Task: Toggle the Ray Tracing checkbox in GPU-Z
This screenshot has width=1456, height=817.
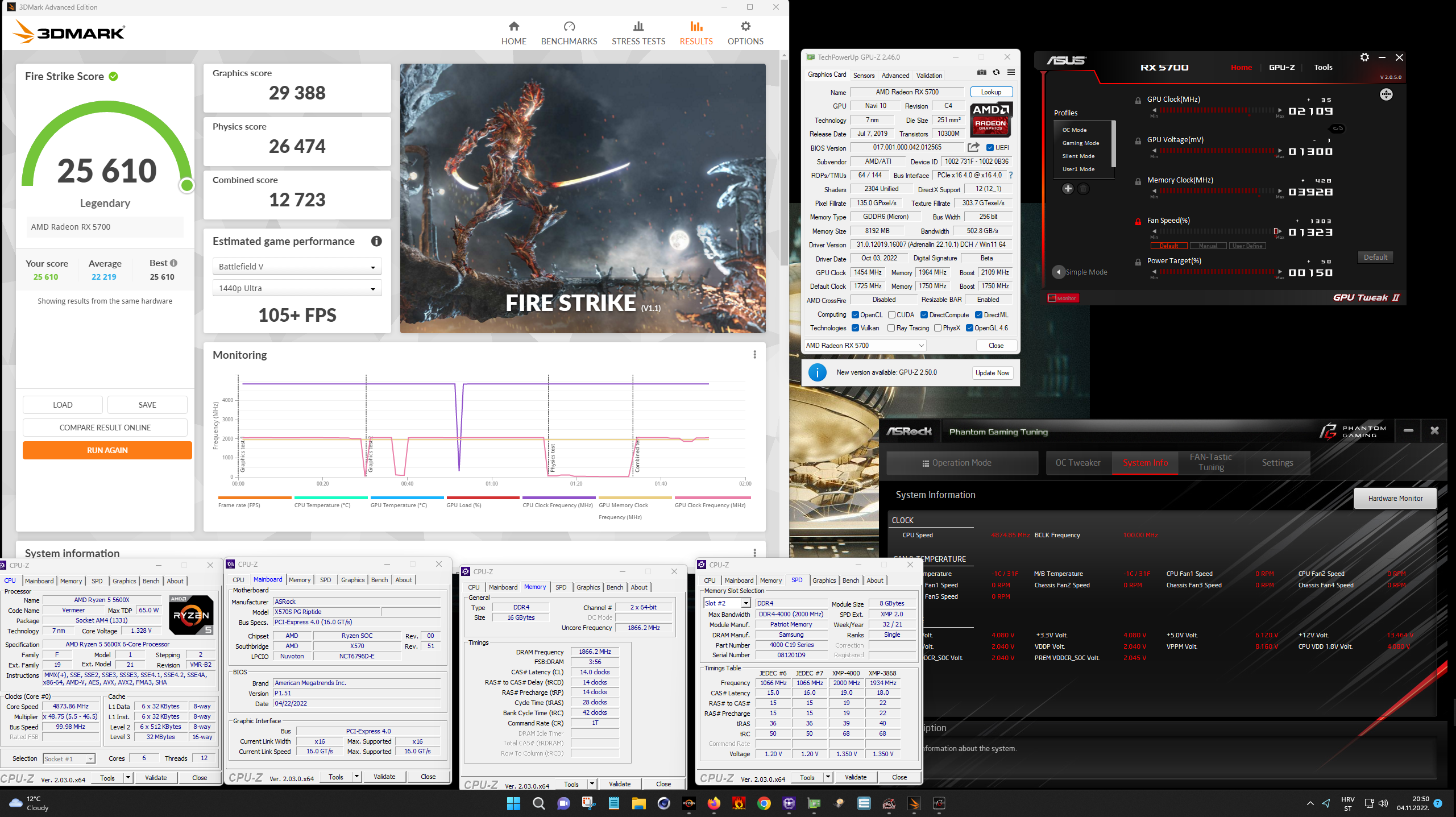Action: 891,328
